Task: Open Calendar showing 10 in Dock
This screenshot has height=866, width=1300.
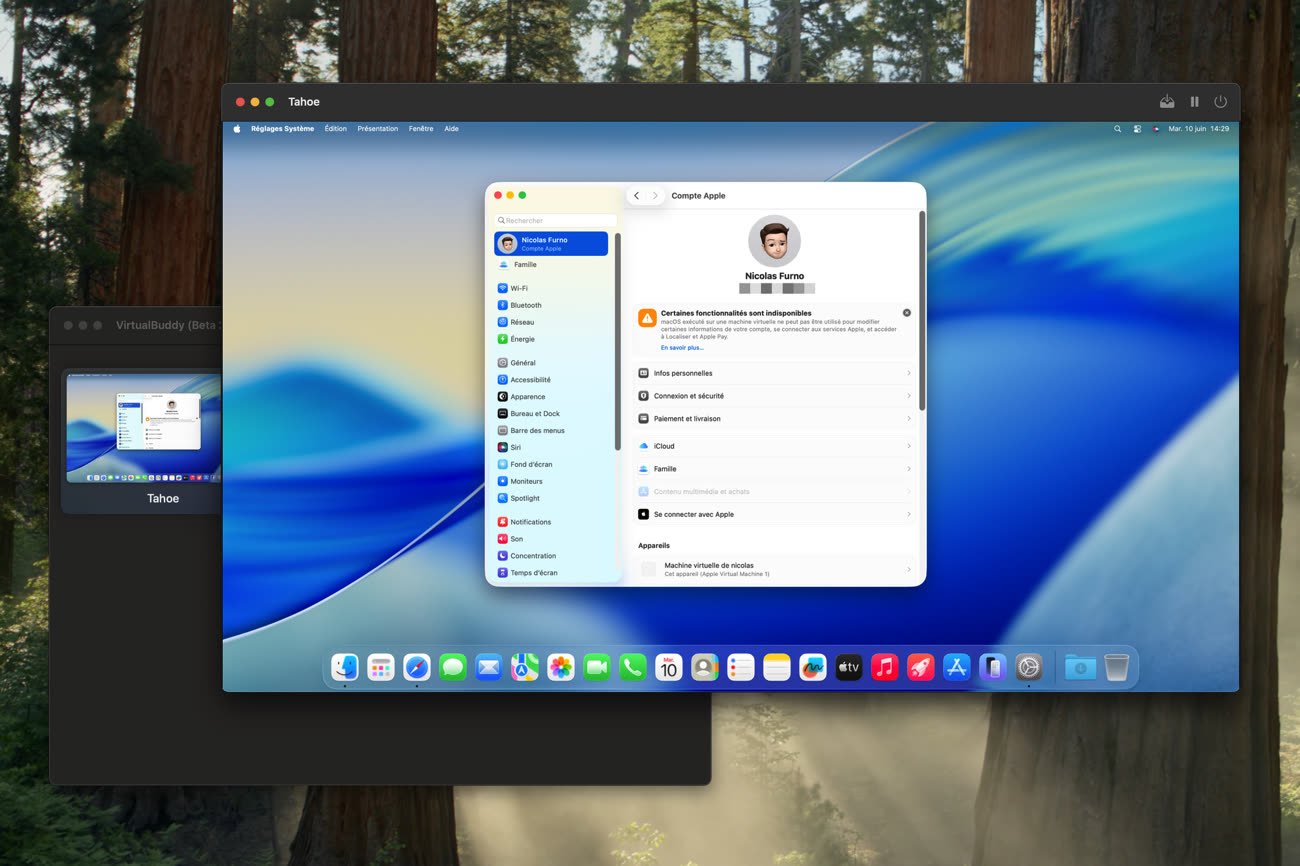Action: 669,667
